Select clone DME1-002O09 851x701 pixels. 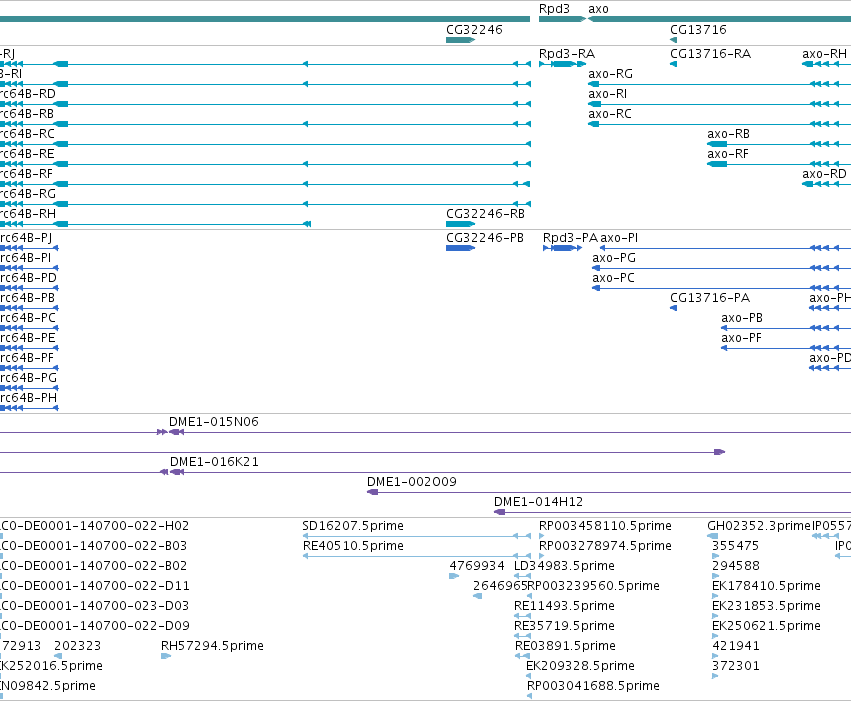(412, 482)
